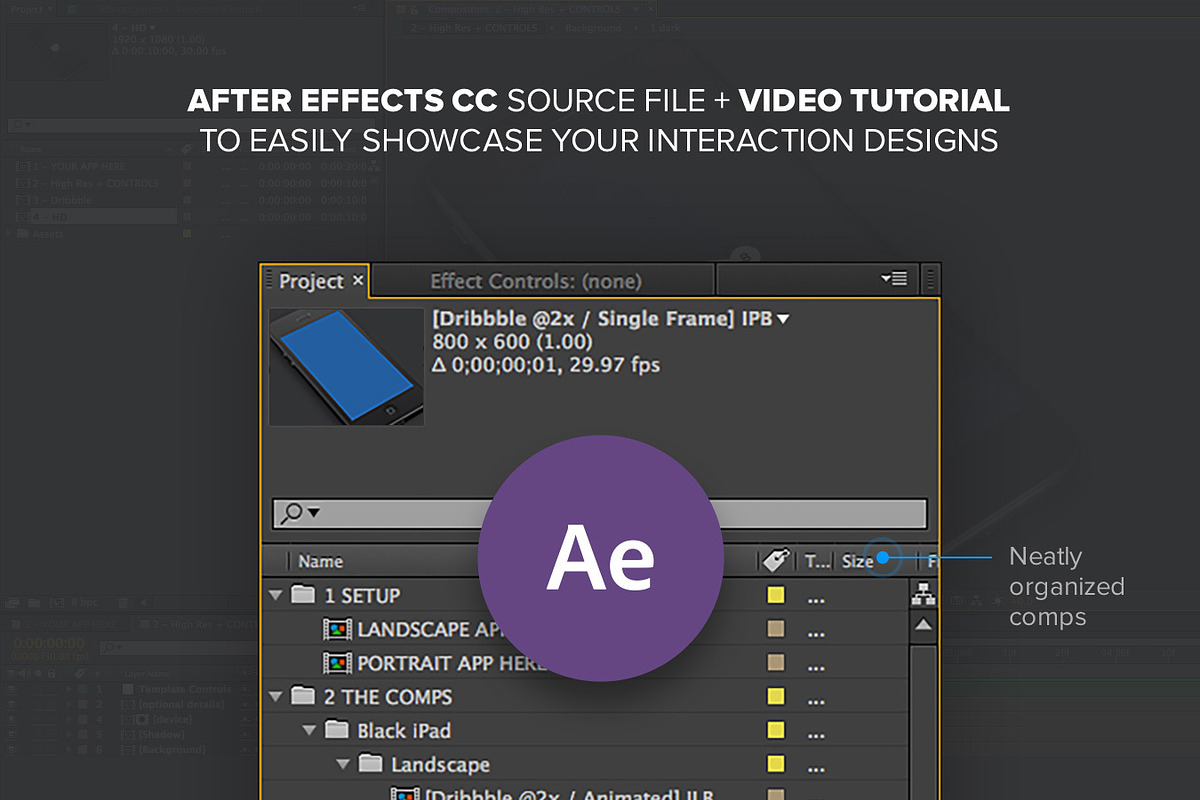Click the 8 bpc color depth button
The height and width of the screenshot is (800, 1200).
[x=84, y=603]
